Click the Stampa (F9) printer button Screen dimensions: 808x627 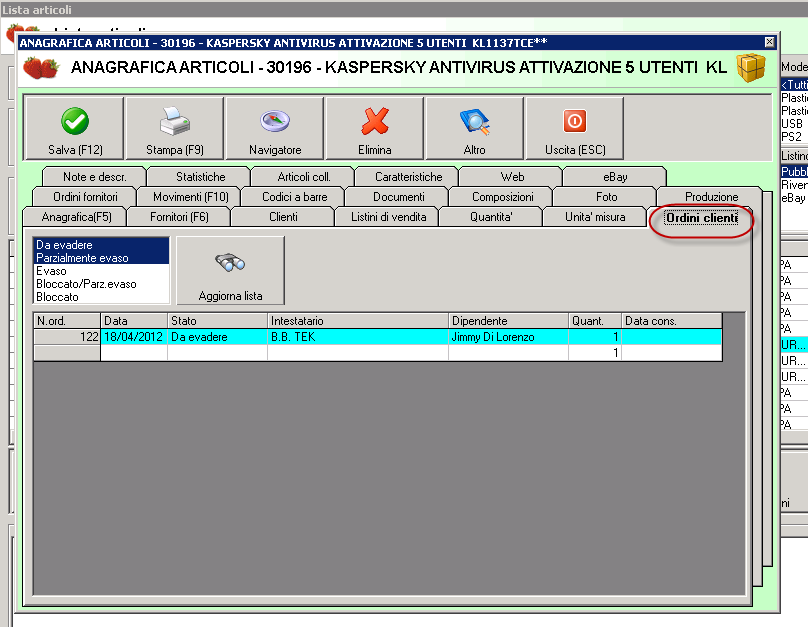(x=175, y=128)
